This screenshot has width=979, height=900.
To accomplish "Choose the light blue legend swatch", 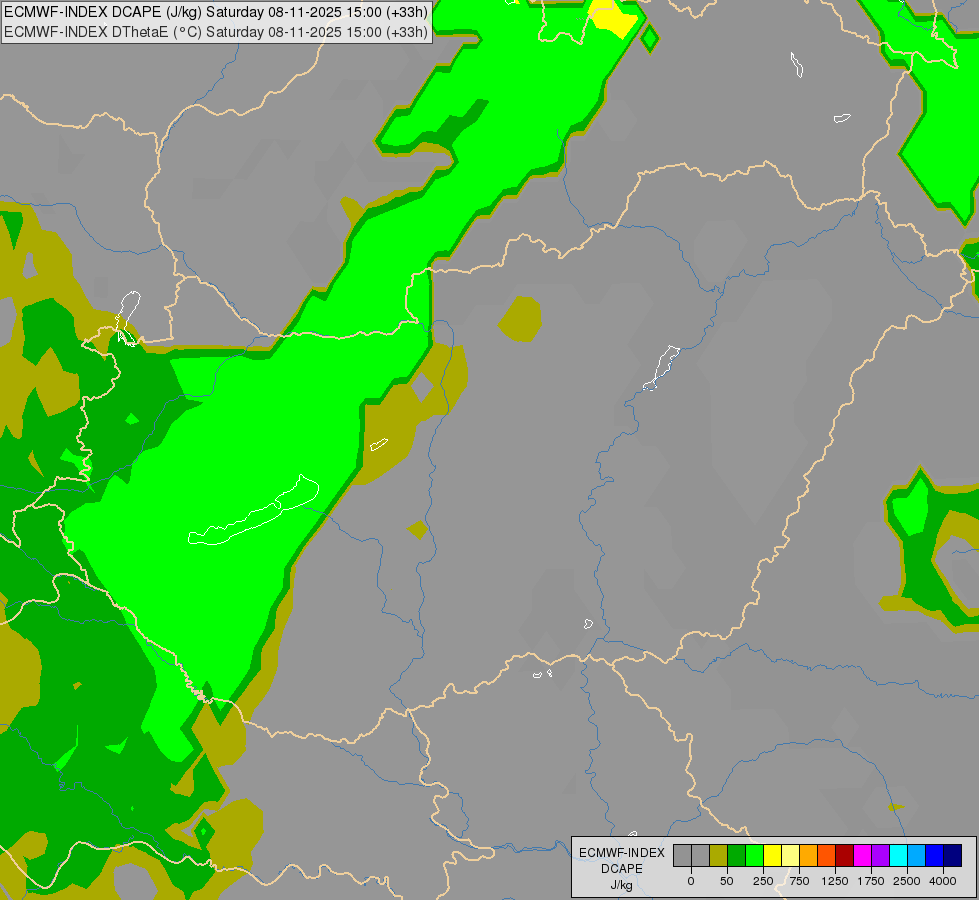I will coord(917,856).
